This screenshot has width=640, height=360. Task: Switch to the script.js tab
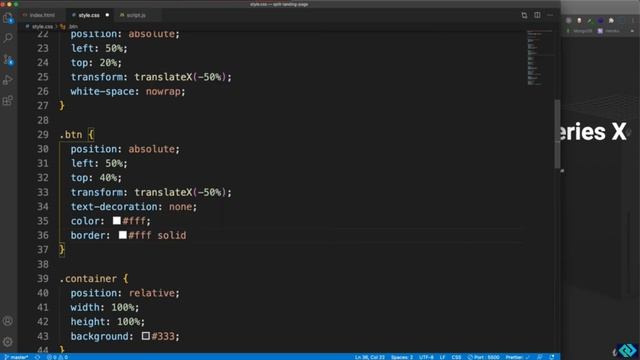(x=136, y=15)
